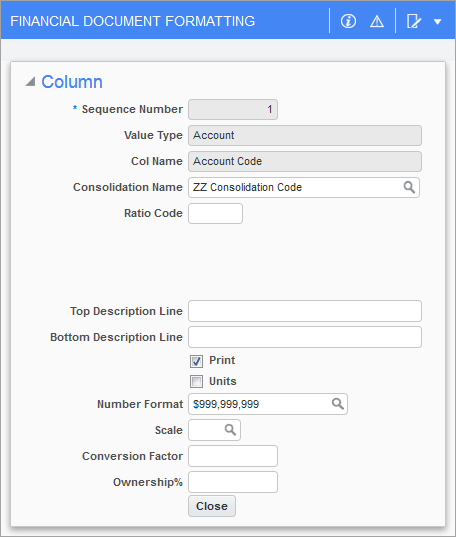Click the Number Format text field

pyautogui.click(x=260, y=404)
